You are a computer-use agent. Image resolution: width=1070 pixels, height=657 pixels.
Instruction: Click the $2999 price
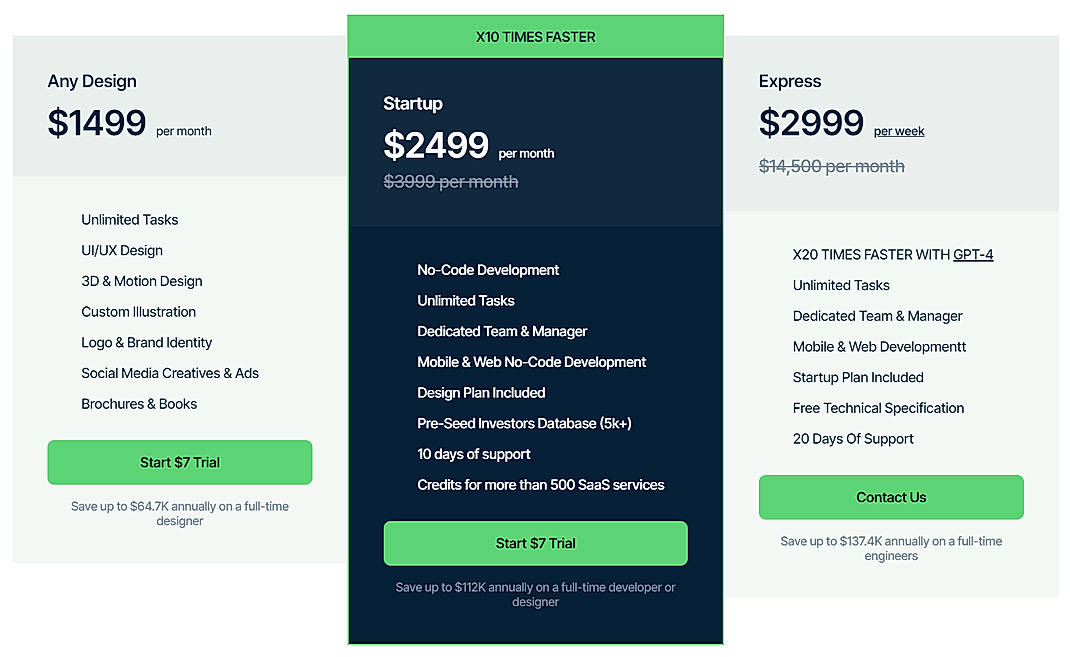tap(811, 123)
